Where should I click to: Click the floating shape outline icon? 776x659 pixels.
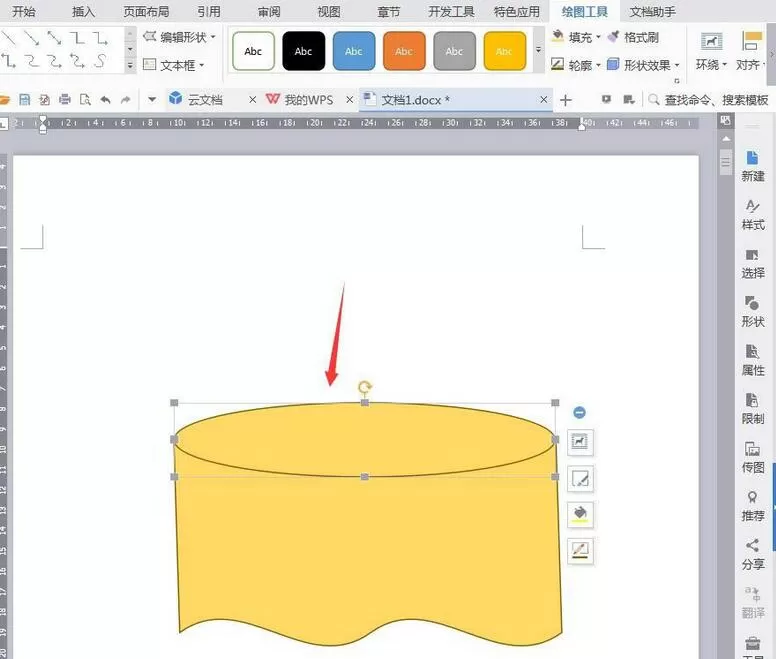(x=580, y=551)
